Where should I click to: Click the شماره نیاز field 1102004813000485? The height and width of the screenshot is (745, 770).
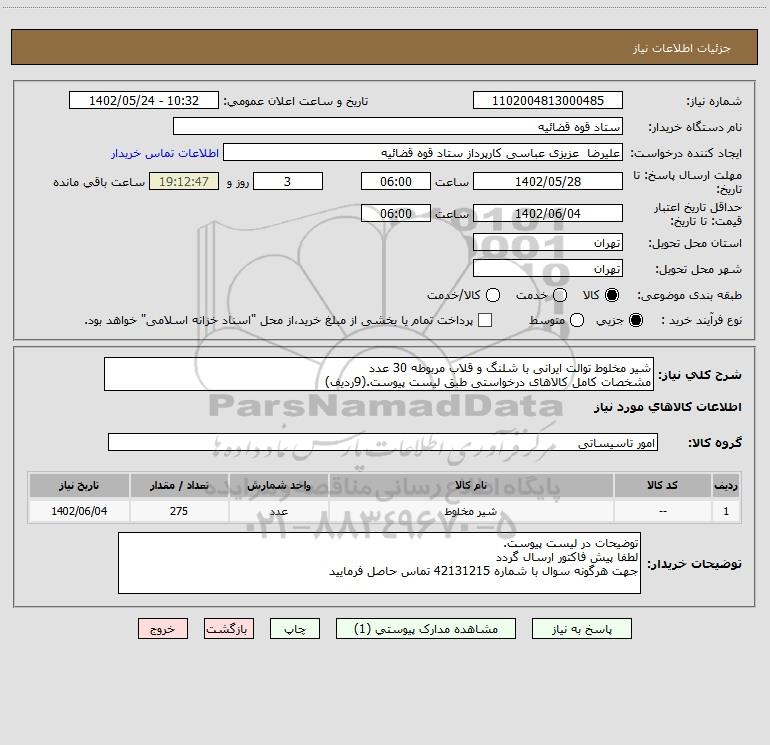pyautogui.click(x=548, y=100)
